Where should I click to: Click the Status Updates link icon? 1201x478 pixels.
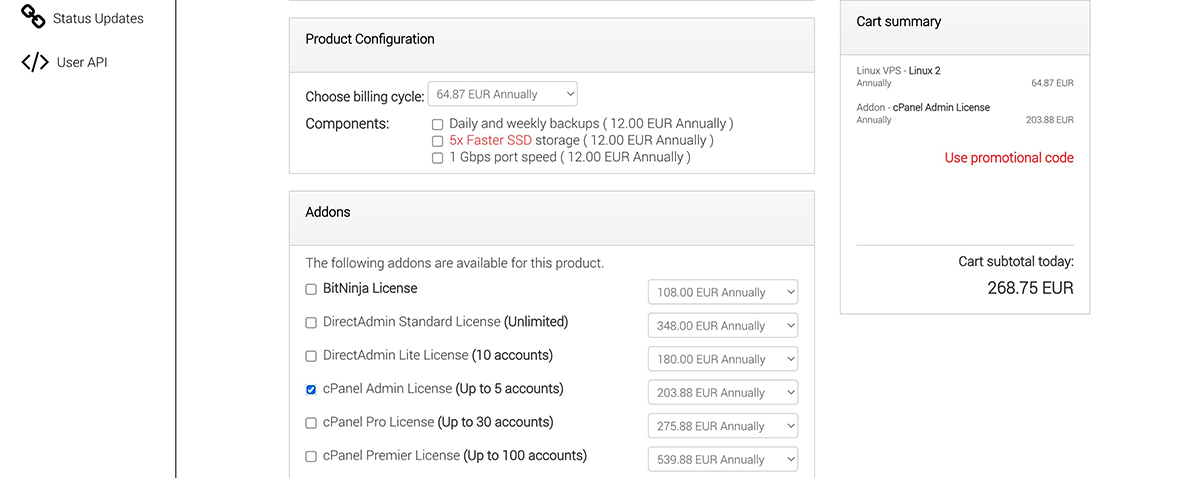[34, 17]
